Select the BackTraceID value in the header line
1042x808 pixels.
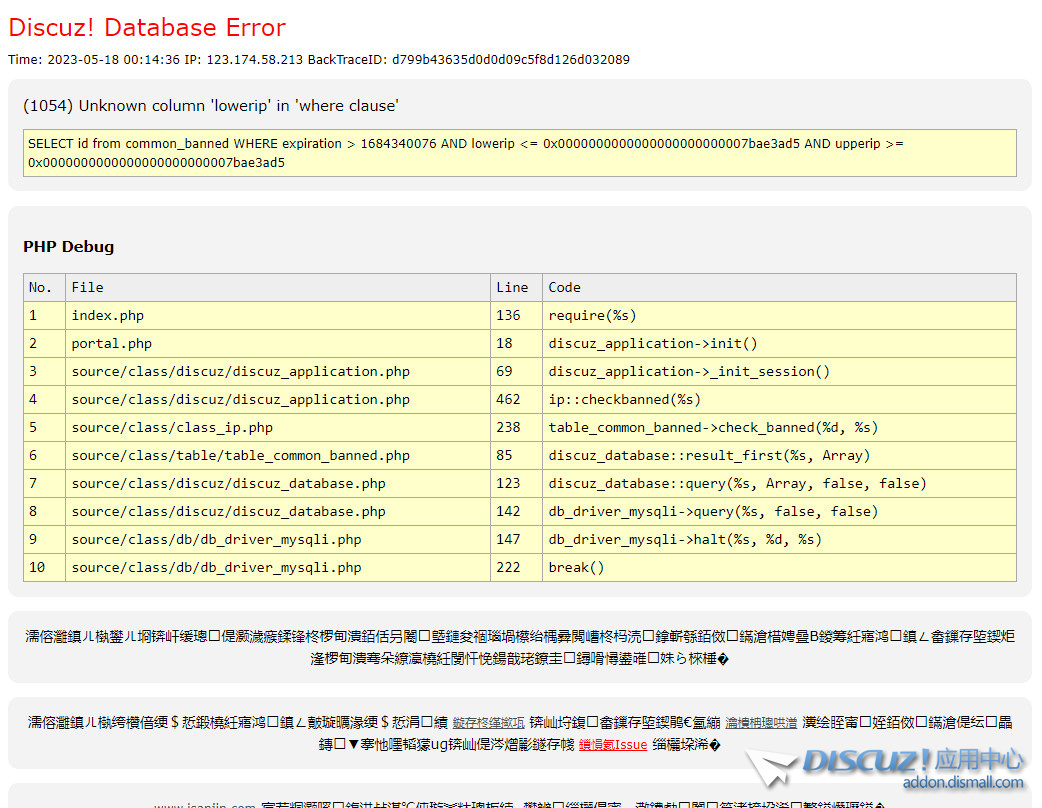510,60
